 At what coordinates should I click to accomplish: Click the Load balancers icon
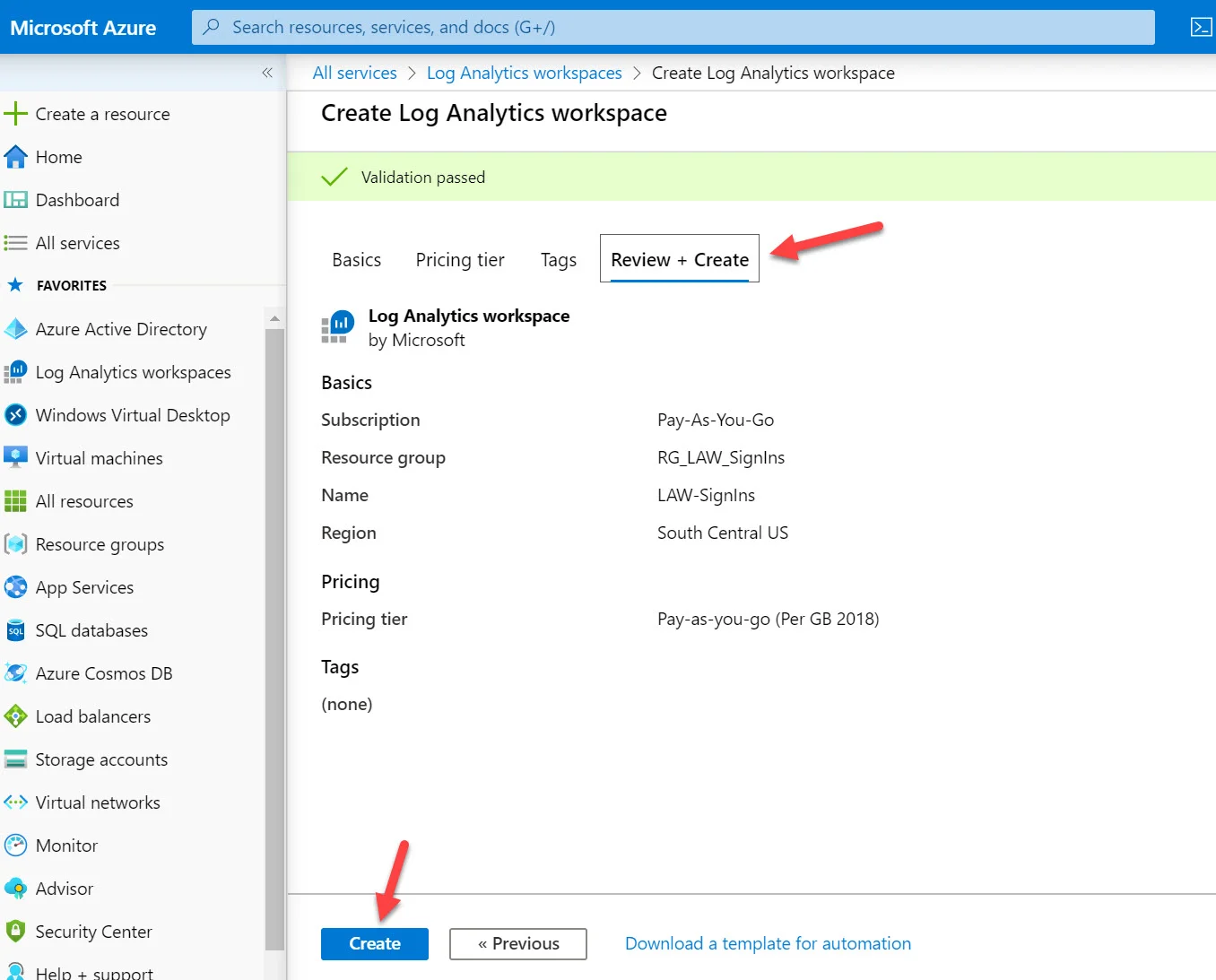(x=15, y=716)
